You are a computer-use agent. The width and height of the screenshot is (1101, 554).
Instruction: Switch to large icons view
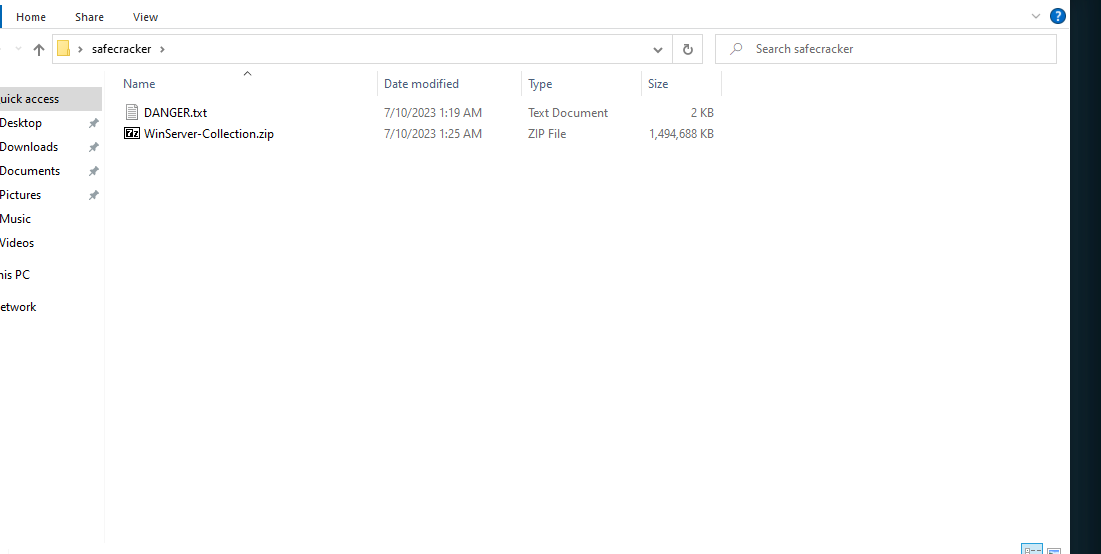(1053, 549)
